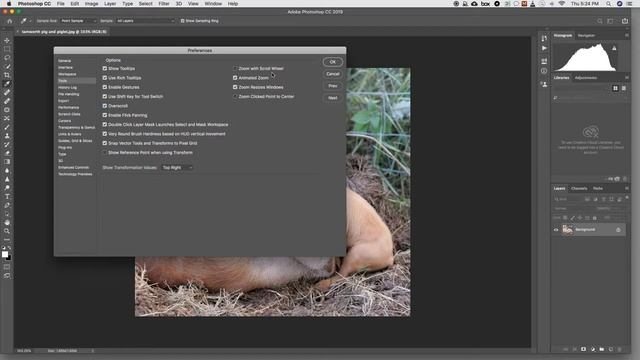Image resolution: width=640 pixels, height=360 pixels.
Task: Select Interface in the Preferences sidebar
Action: tap(65, 67)
